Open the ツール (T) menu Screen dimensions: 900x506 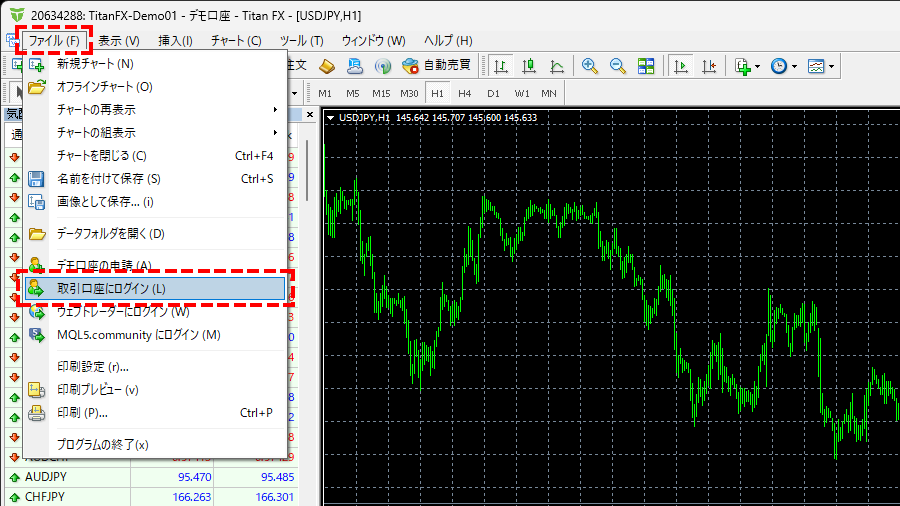(x=301, y=41)
